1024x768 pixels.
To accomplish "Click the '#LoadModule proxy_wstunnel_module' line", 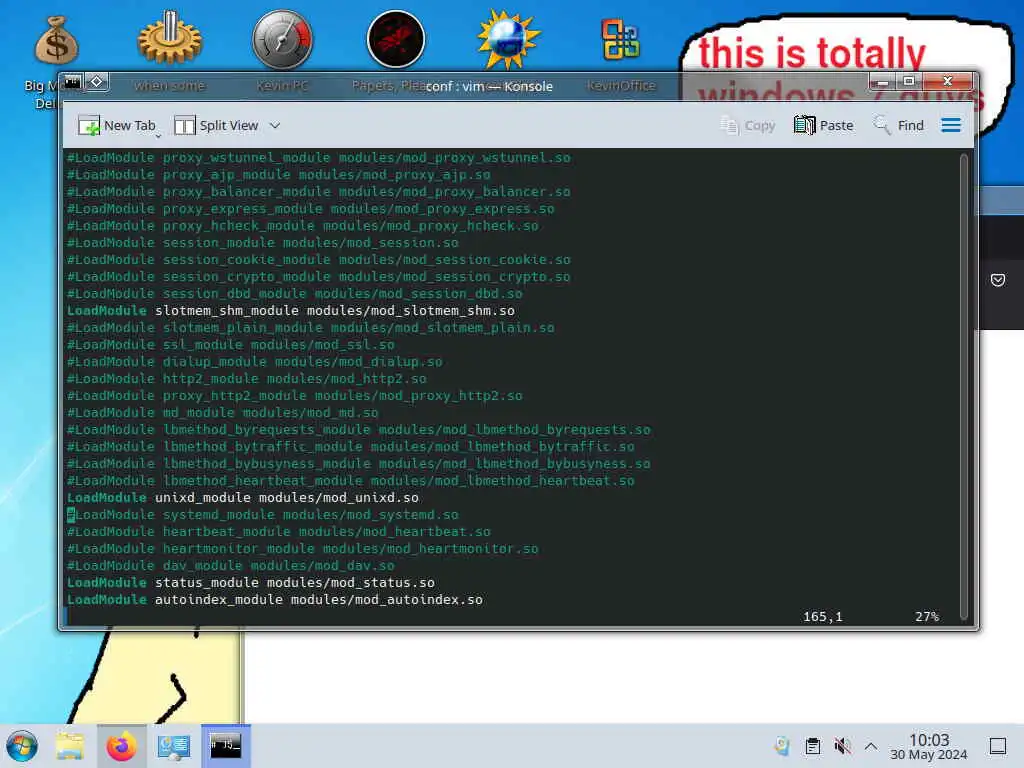I will [319, 158].
